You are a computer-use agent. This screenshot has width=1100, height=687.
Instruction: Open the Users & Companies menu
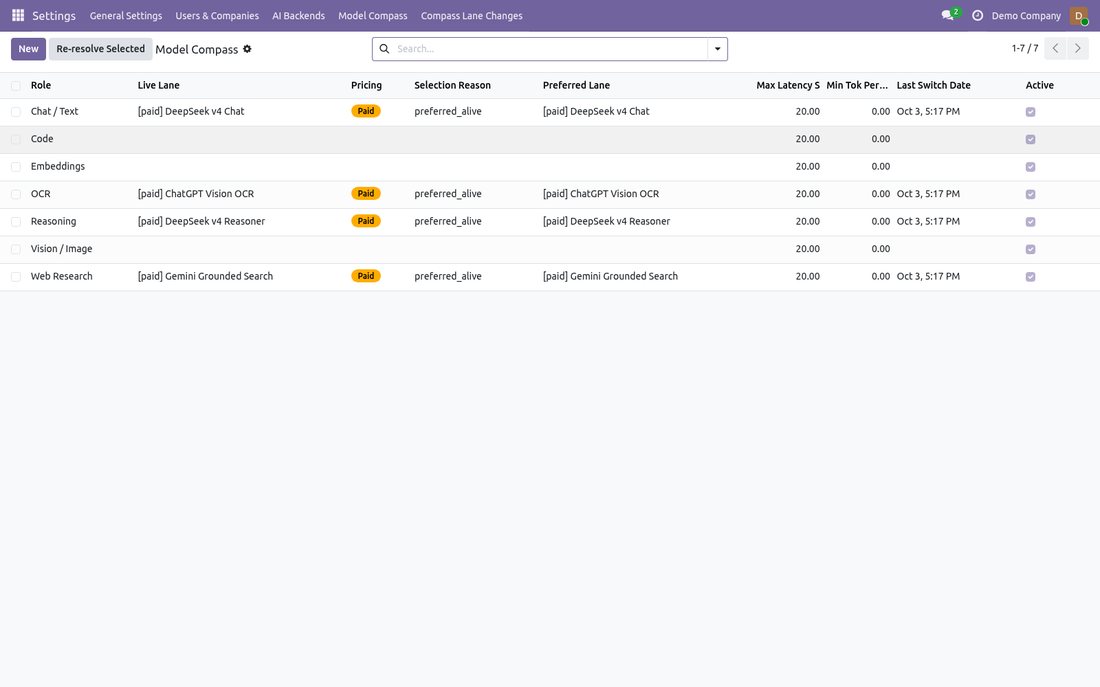217,15
